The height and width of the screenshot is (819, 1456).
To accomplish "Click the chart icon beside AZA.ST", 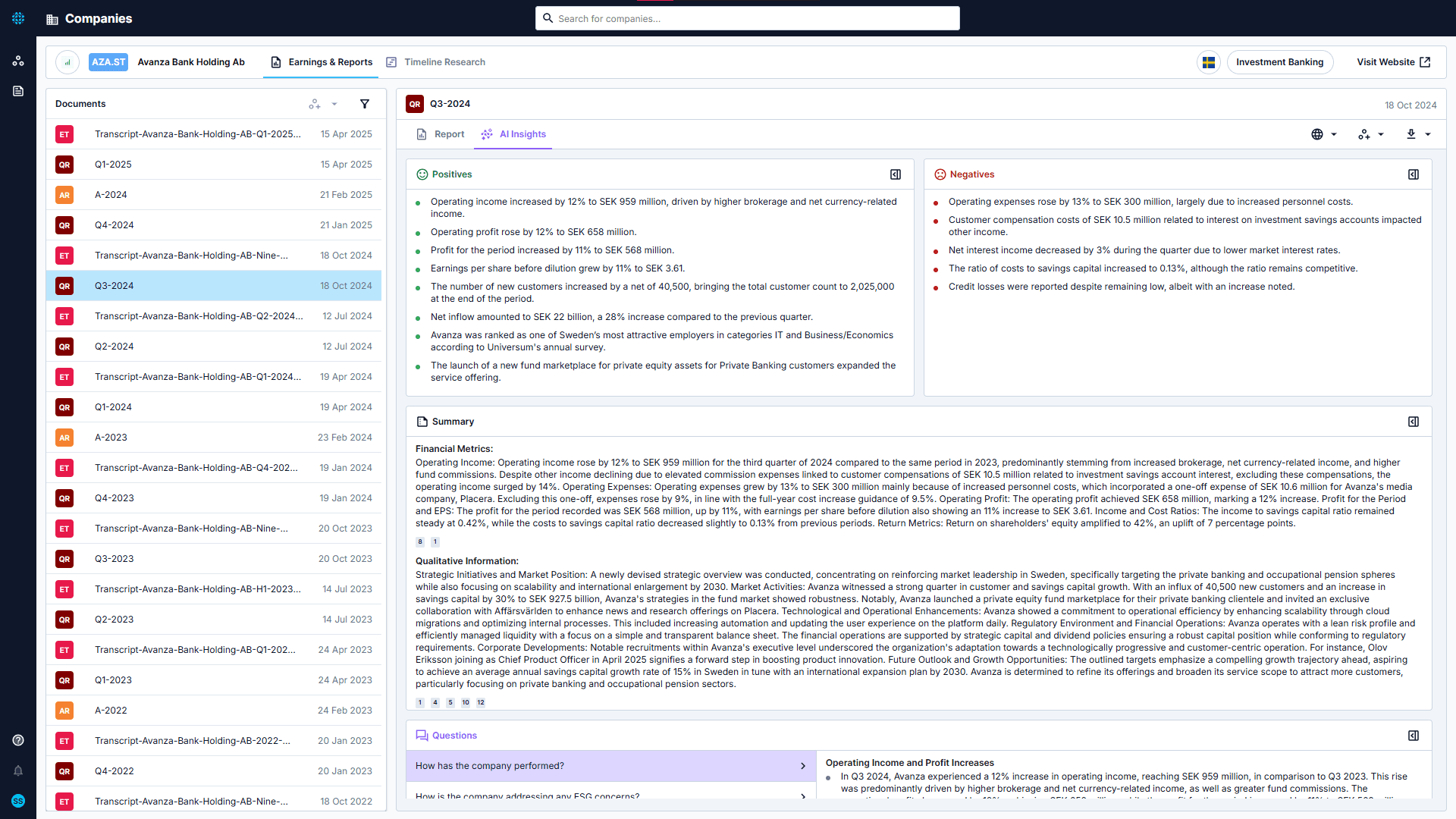I will tap(67, 62).
